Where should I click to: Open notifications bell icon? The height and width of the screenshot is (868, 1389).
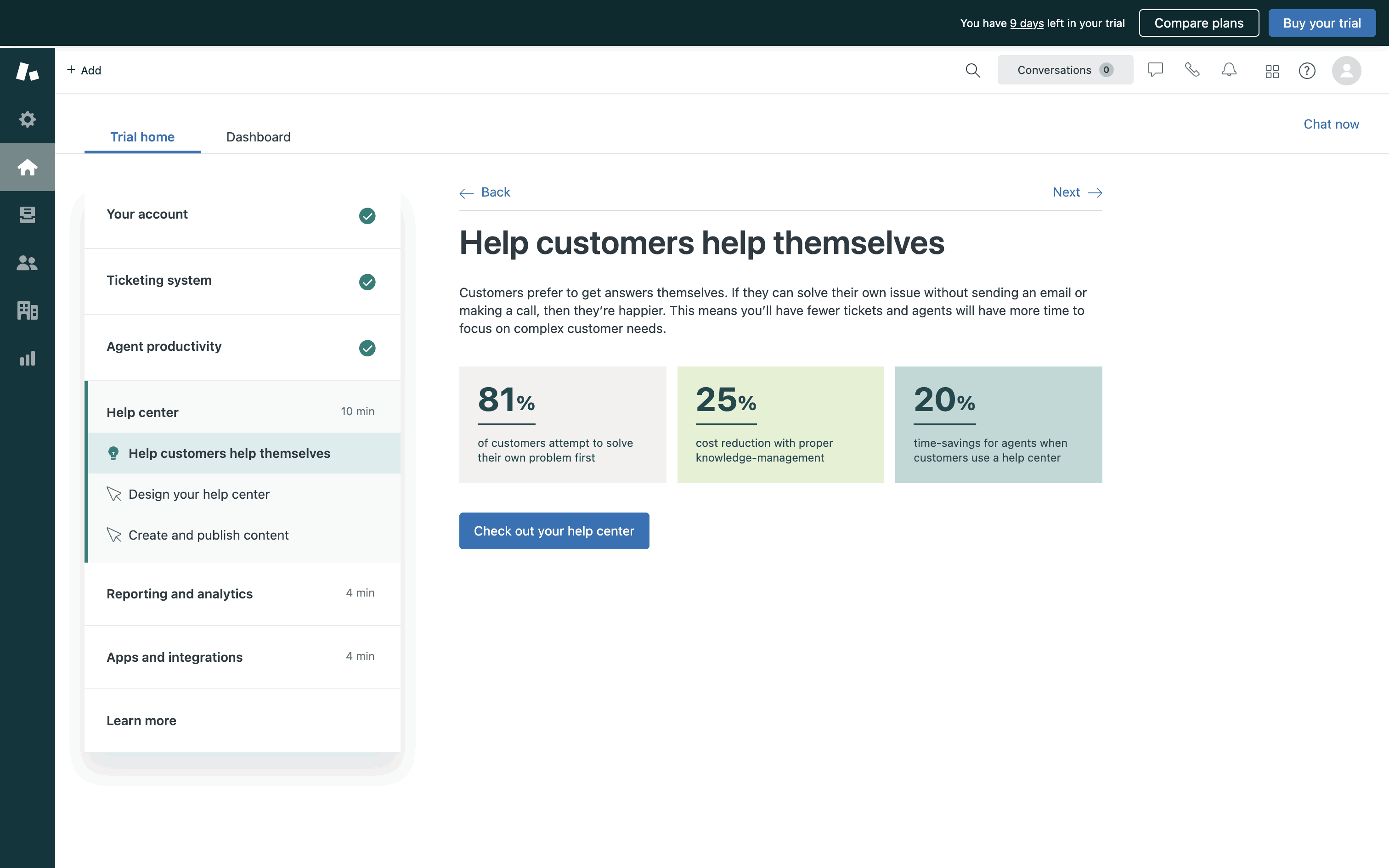(1229, 70)
